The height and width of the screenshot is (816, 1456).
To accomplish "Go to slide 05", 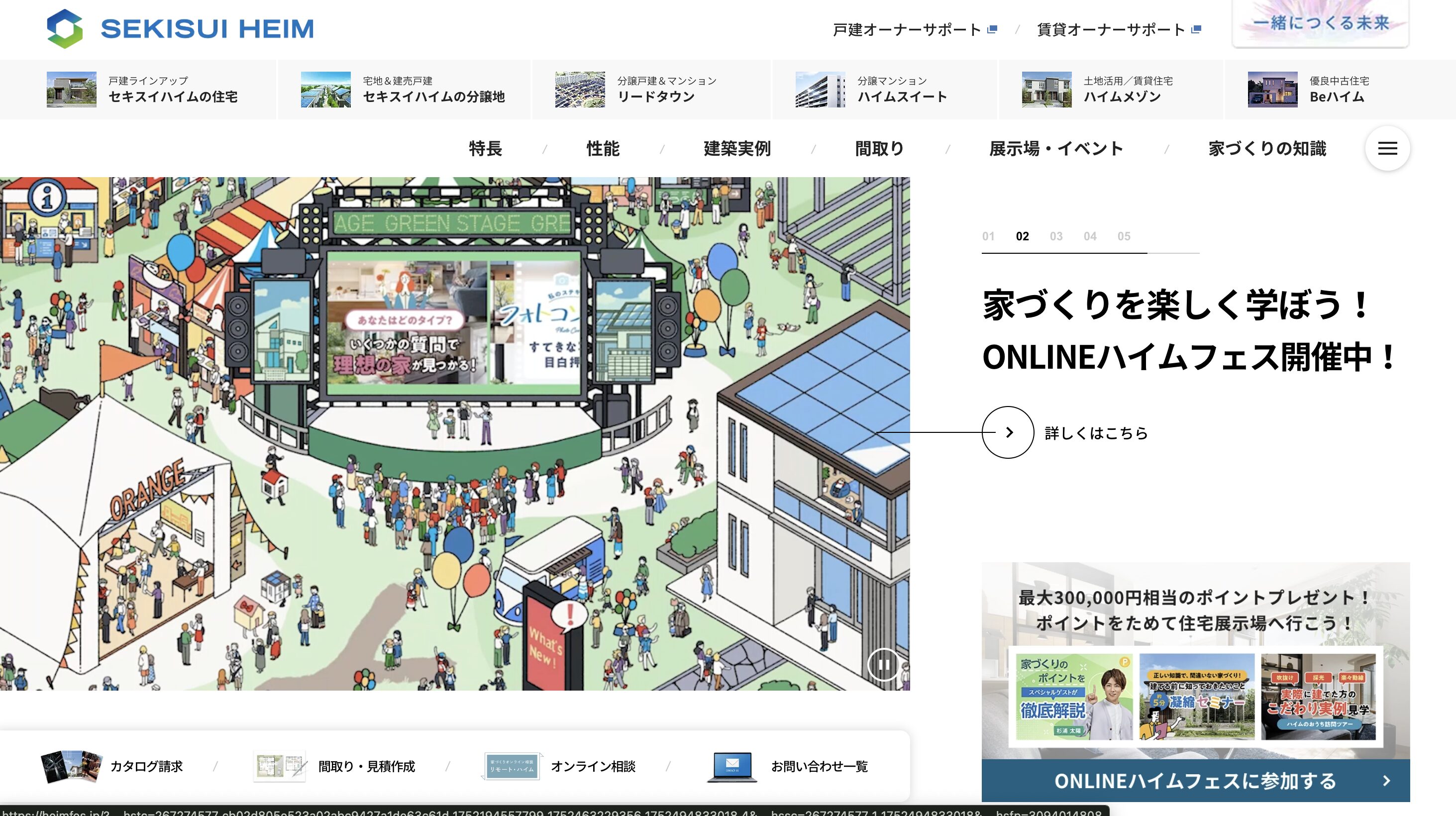I will 1124,236.
